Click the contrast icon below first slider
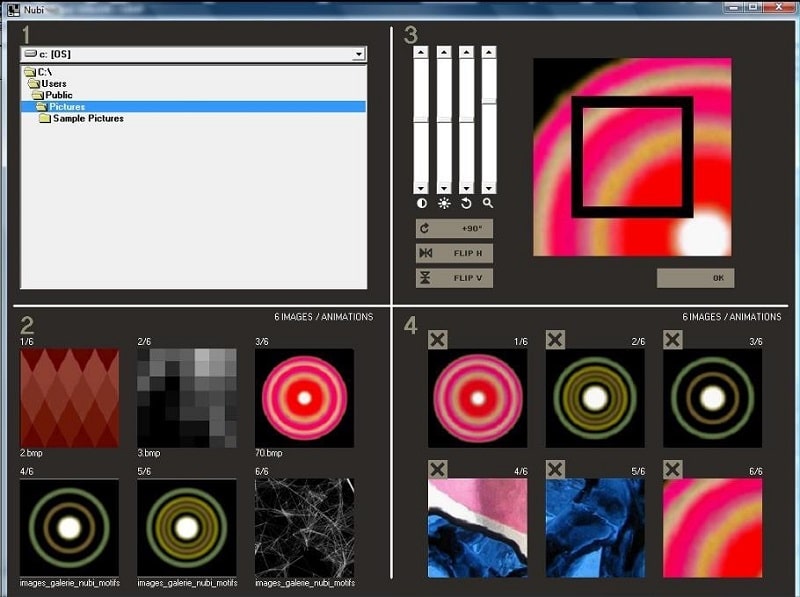 (x=421, y=203)
